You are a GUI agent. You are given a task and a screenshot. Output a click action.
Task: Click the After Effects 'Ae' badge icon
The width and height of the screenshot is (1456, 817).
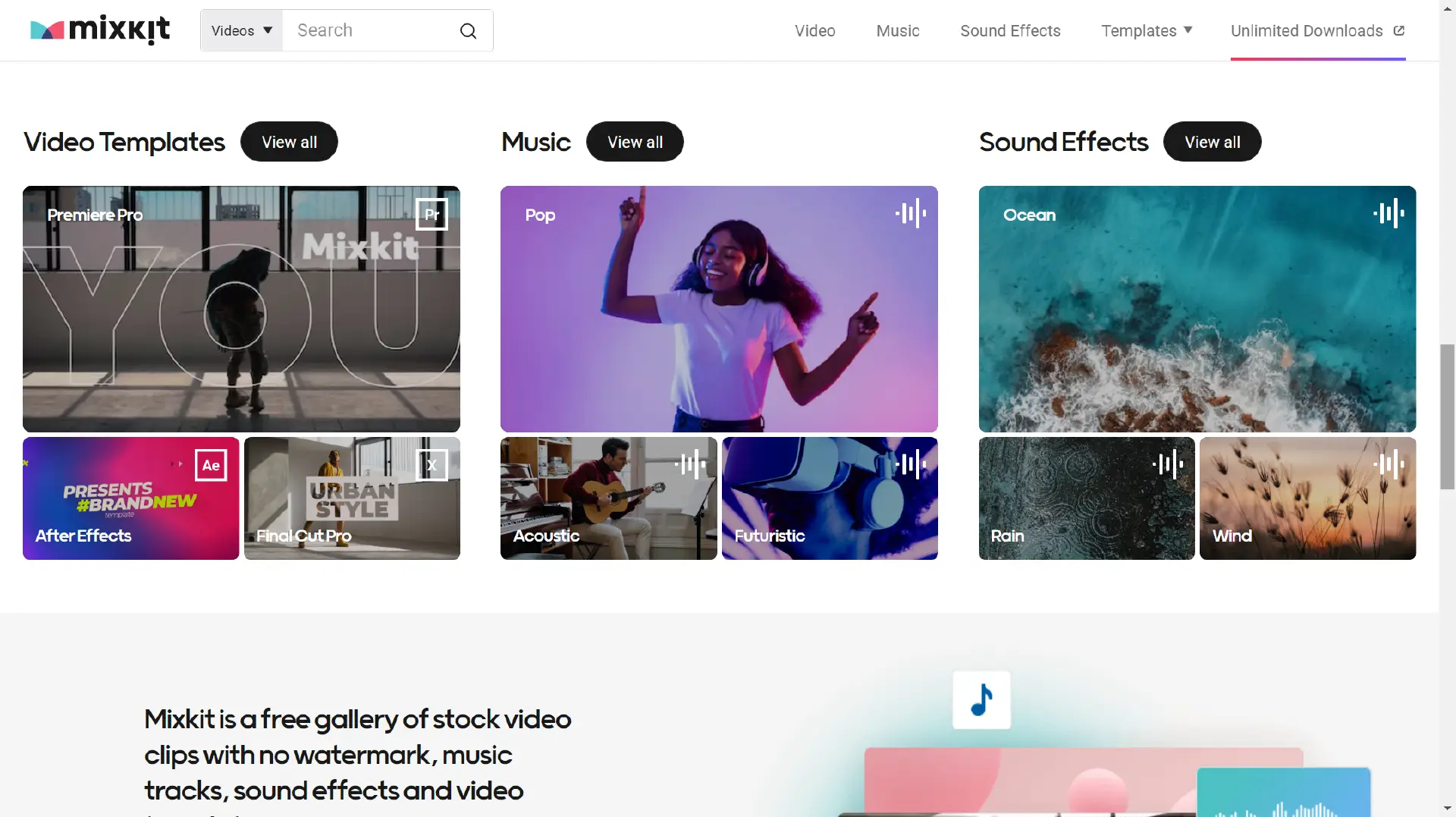point(211,465)
